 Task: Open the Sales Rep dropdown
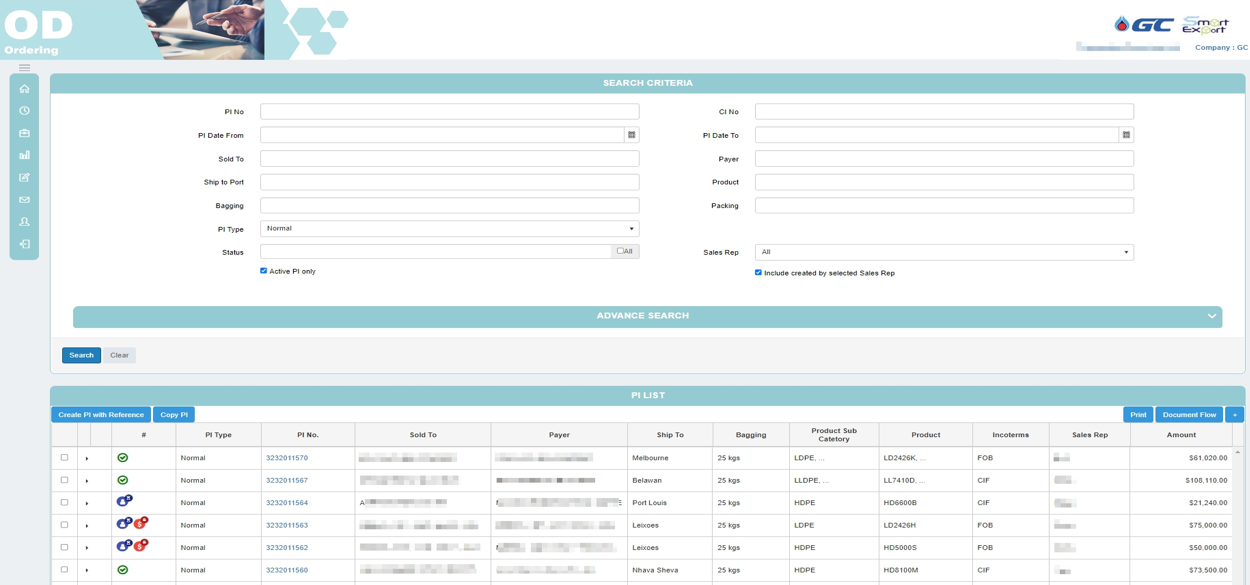[x=943, y=252]
